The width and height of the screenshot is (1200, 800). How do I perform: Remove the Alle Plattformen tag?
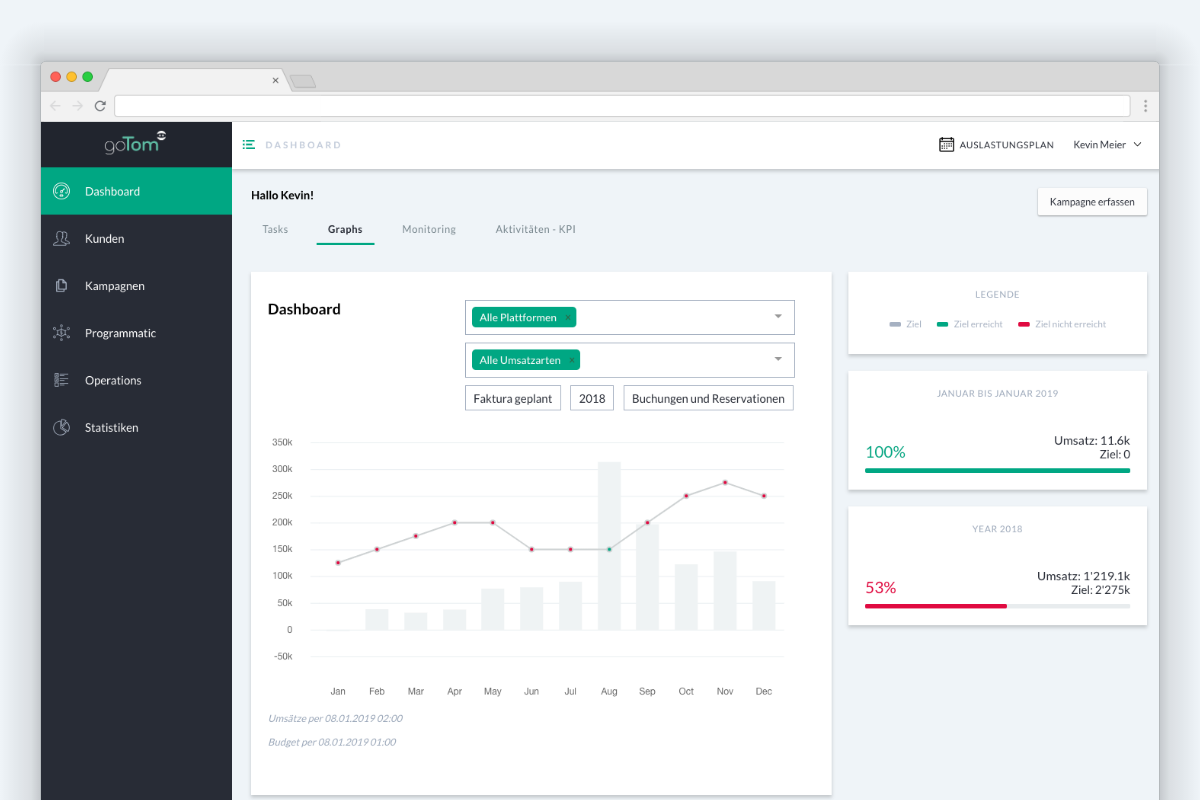pos(568,318)
